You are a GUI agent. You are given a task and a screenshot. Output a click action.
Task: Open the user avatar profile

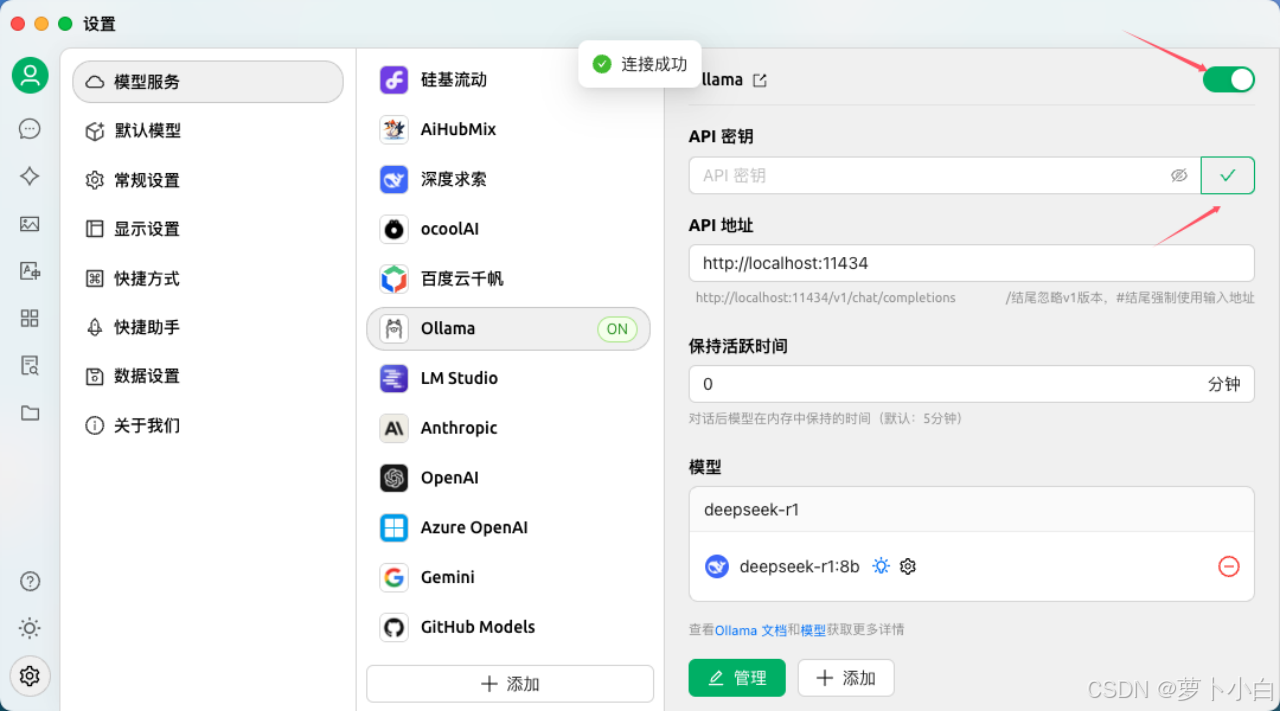point(30,76)
